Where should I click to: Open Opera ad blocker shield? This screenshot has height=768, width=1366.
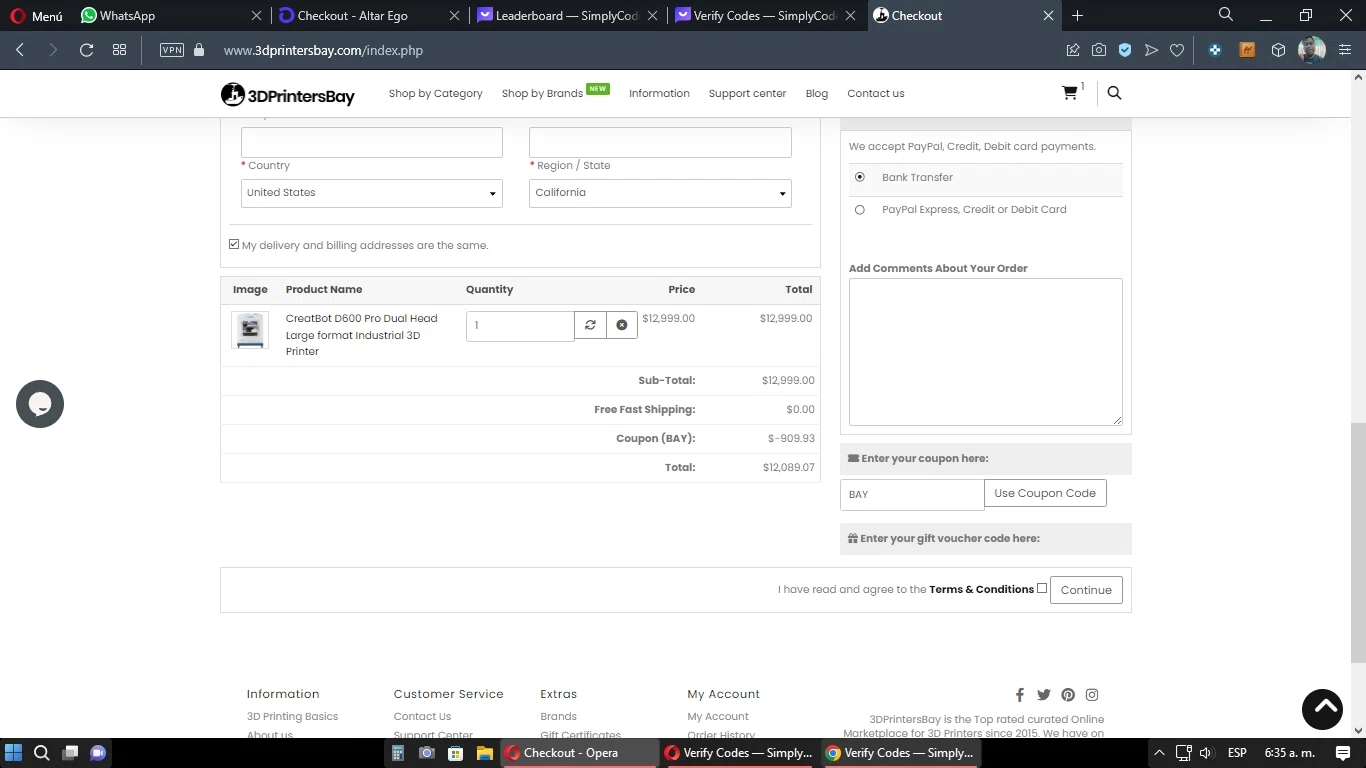pyautogui.click(x=1125, y=50)
